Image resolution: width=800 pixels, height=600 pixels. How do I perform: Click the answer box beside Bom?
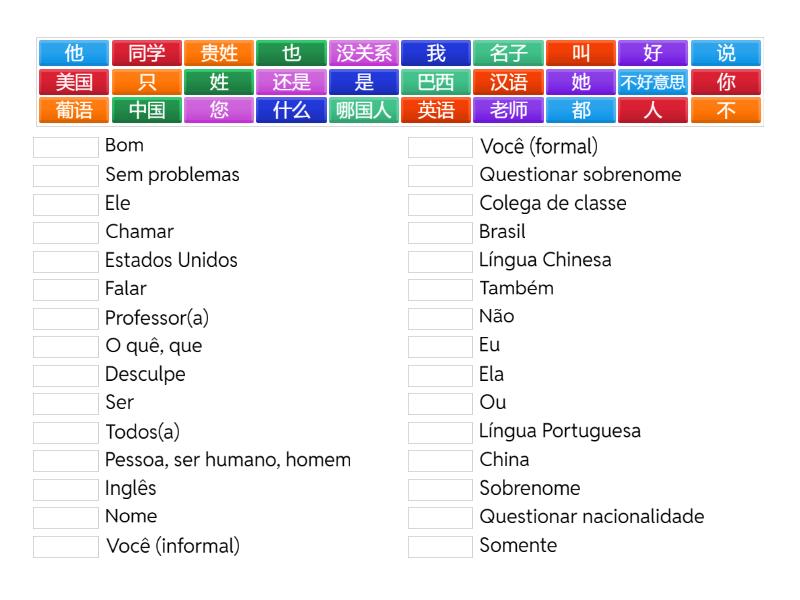click(65, 148)
